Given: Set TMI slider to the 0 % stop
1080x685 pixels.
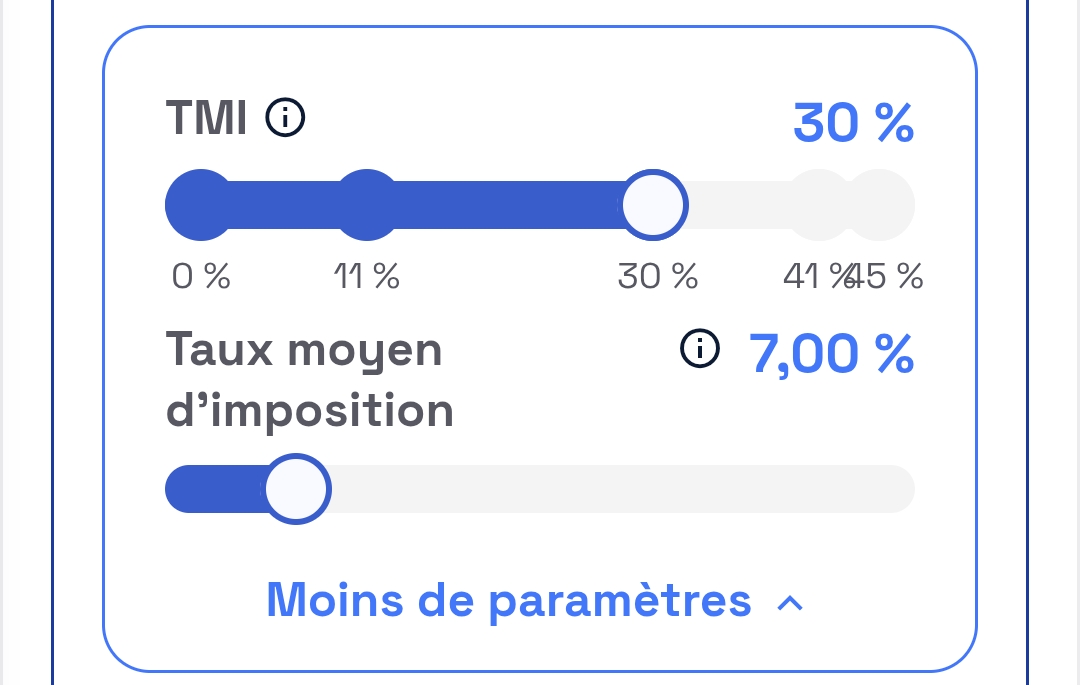Looking at the screenshot, I should pyautogui.click(x=200, y=205).
